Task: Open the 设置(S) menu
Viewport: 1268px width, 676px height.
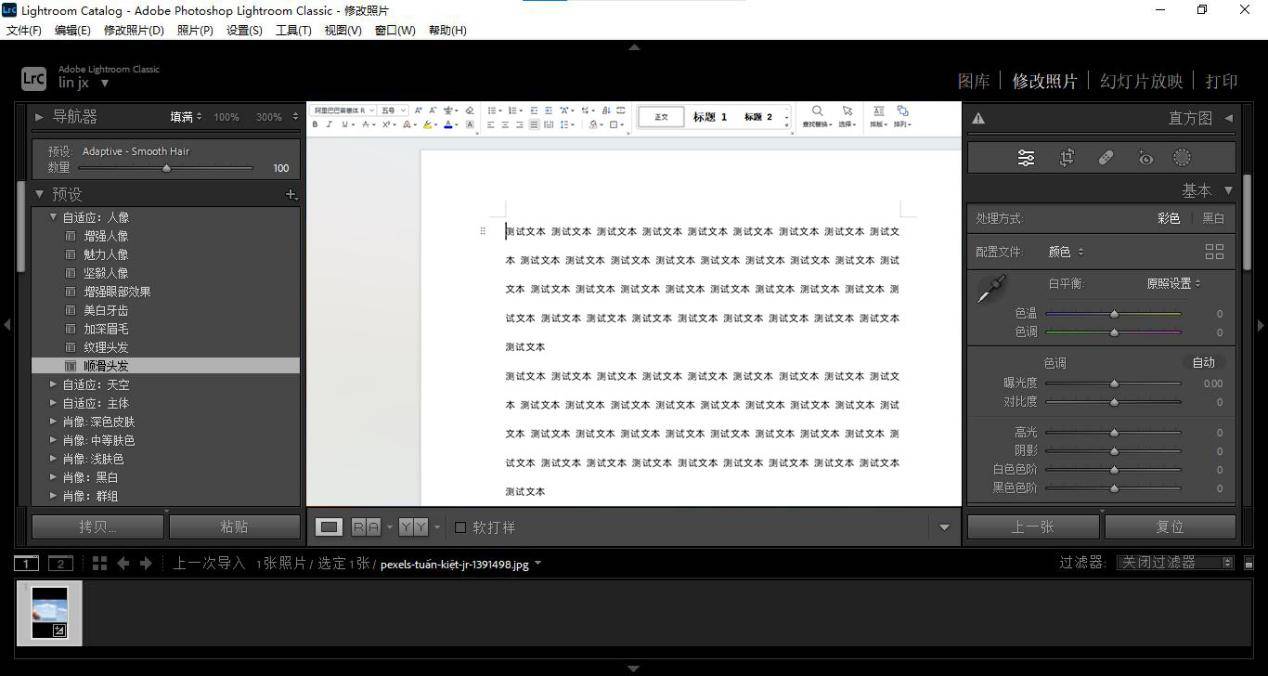Action: [x=244, y=30]
